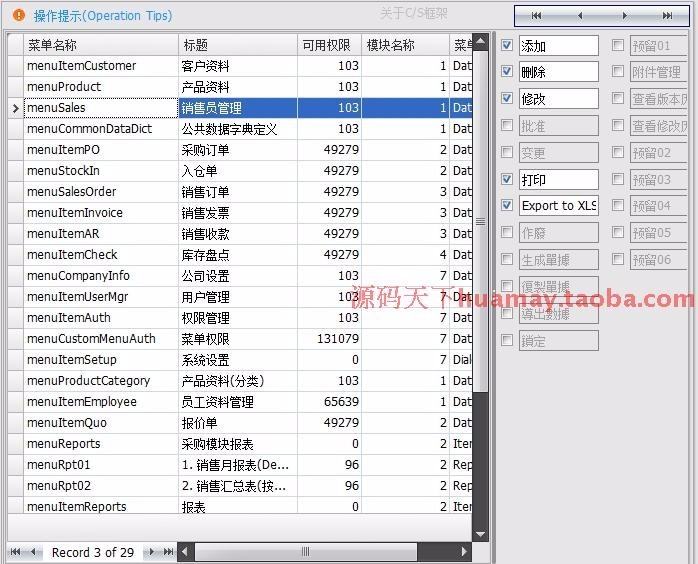
Task: Select the menuItemAuth row
Action: 240,318
